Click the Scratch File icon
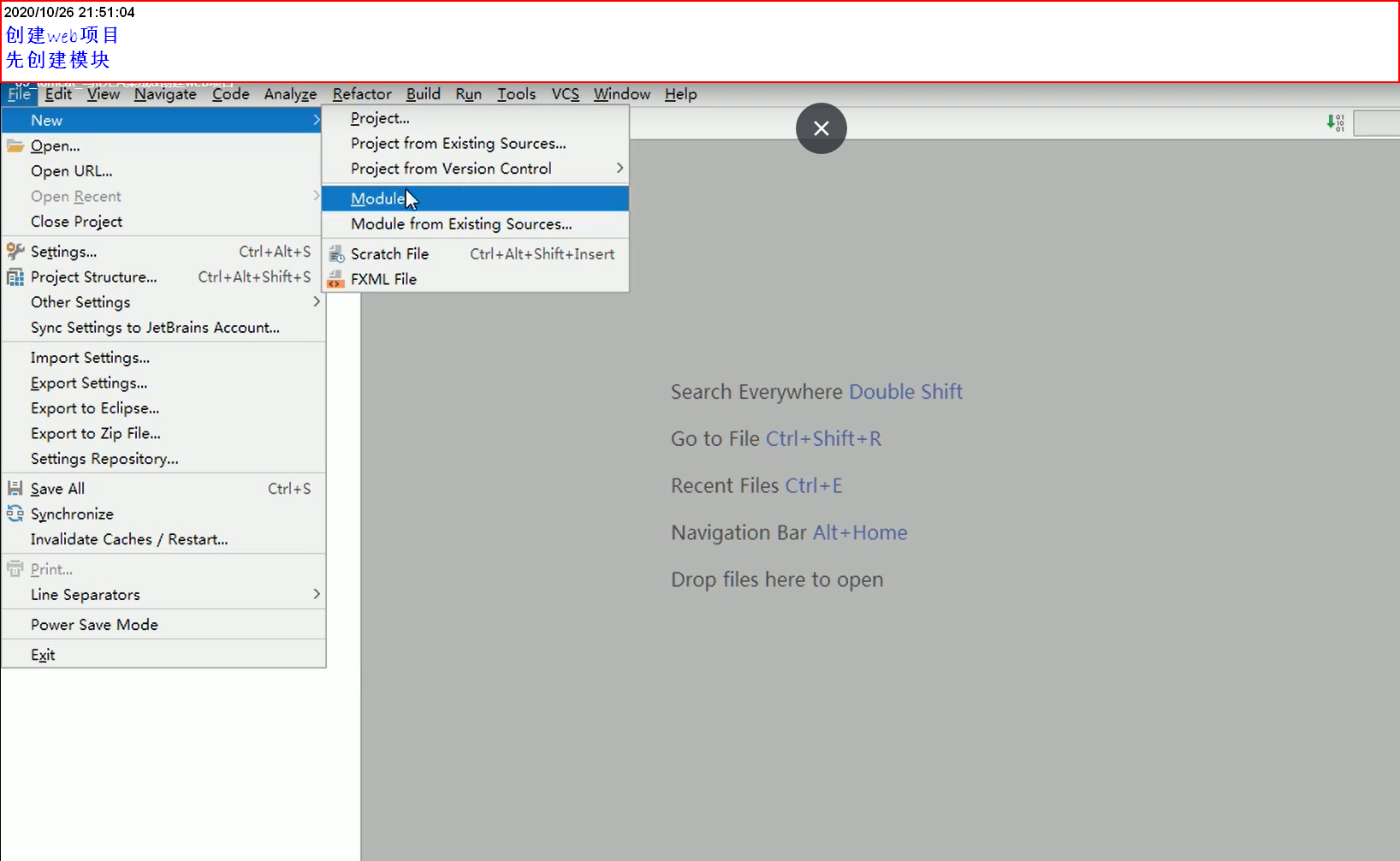Viewport: 1400px width, 861px height. pos(336,253)
